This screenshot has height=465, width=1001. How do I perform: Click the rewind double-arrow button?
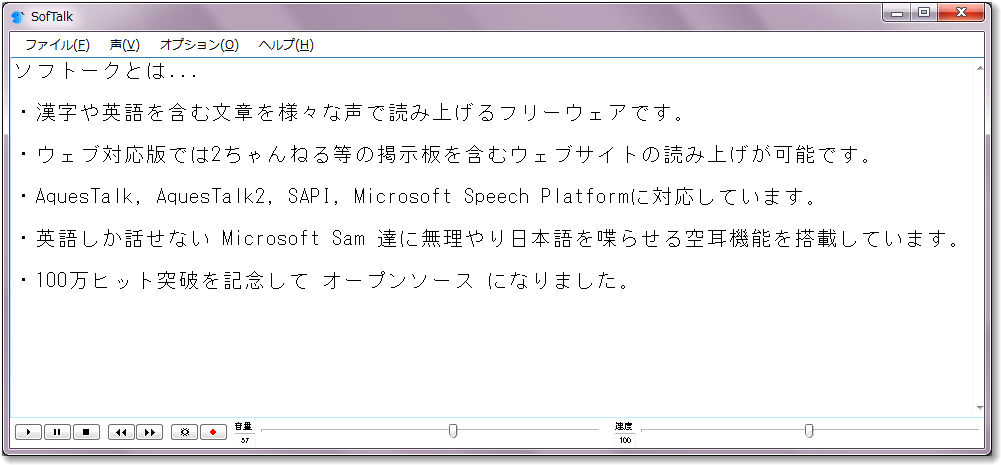click(x=121, y=432)
